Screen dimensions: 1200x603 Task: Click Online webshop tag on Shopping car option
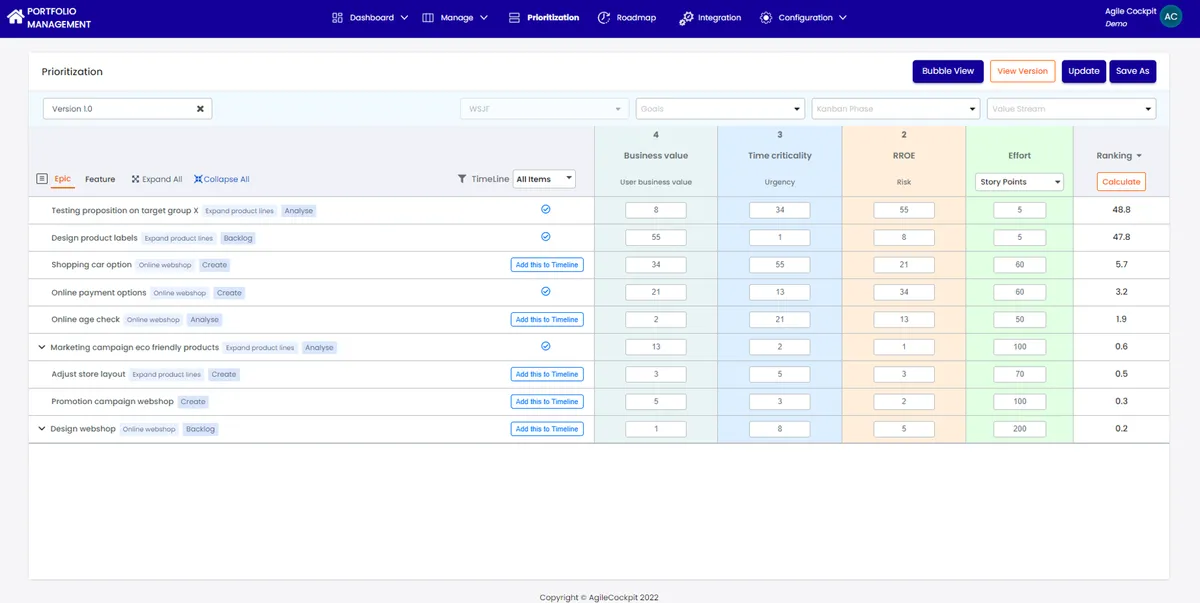165,265
